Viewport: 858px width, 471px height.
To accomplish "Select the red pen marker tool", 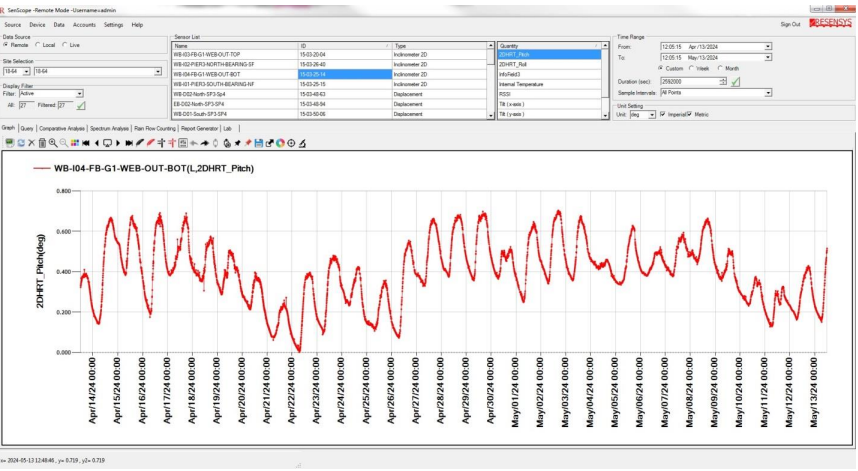I will pyautogui.click(x=150, y=143).
